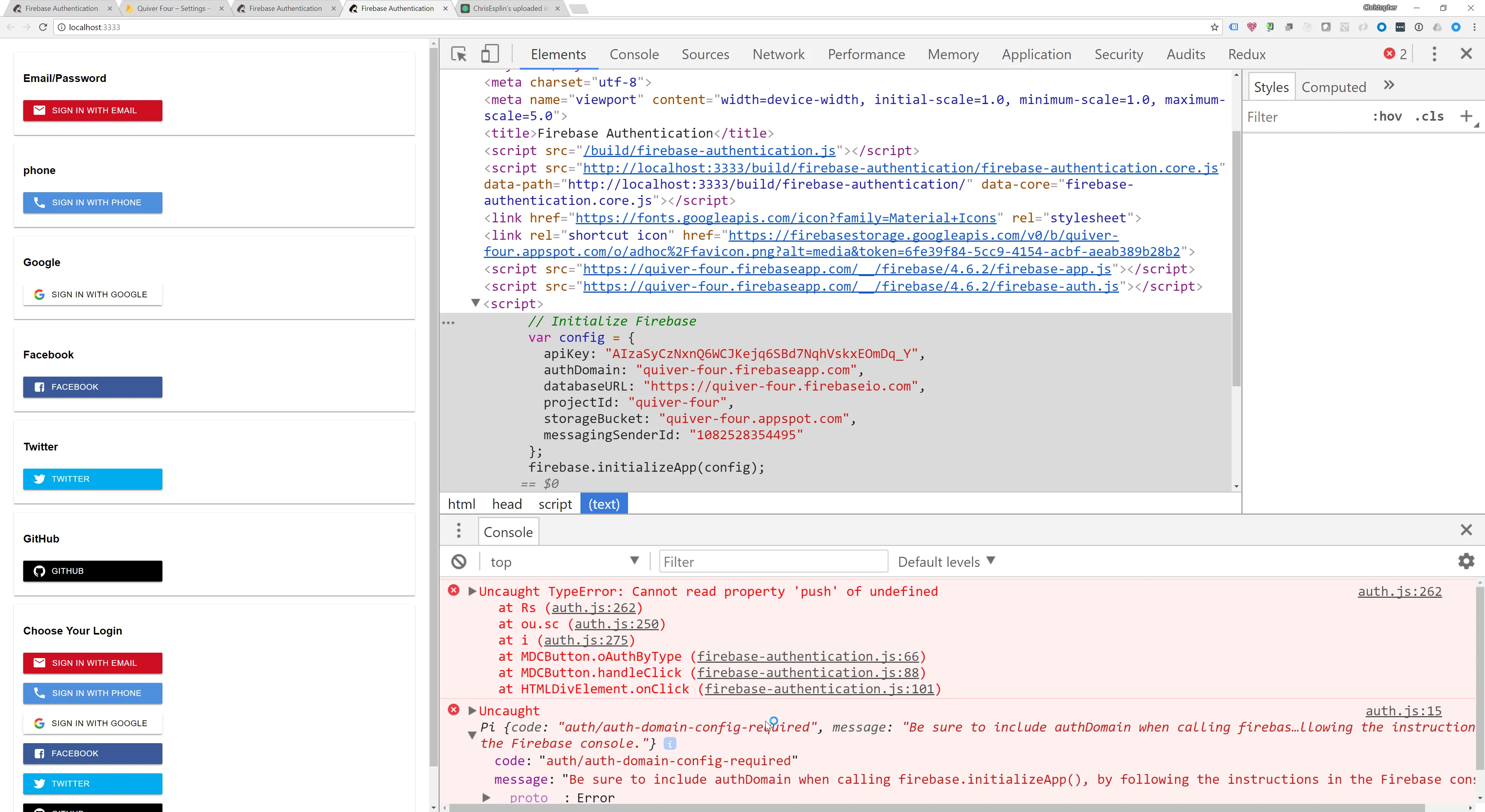The image size is (1485, 812).
Task: Click the clear console icon
Action: pyautogui.click(x=459, y=561)
